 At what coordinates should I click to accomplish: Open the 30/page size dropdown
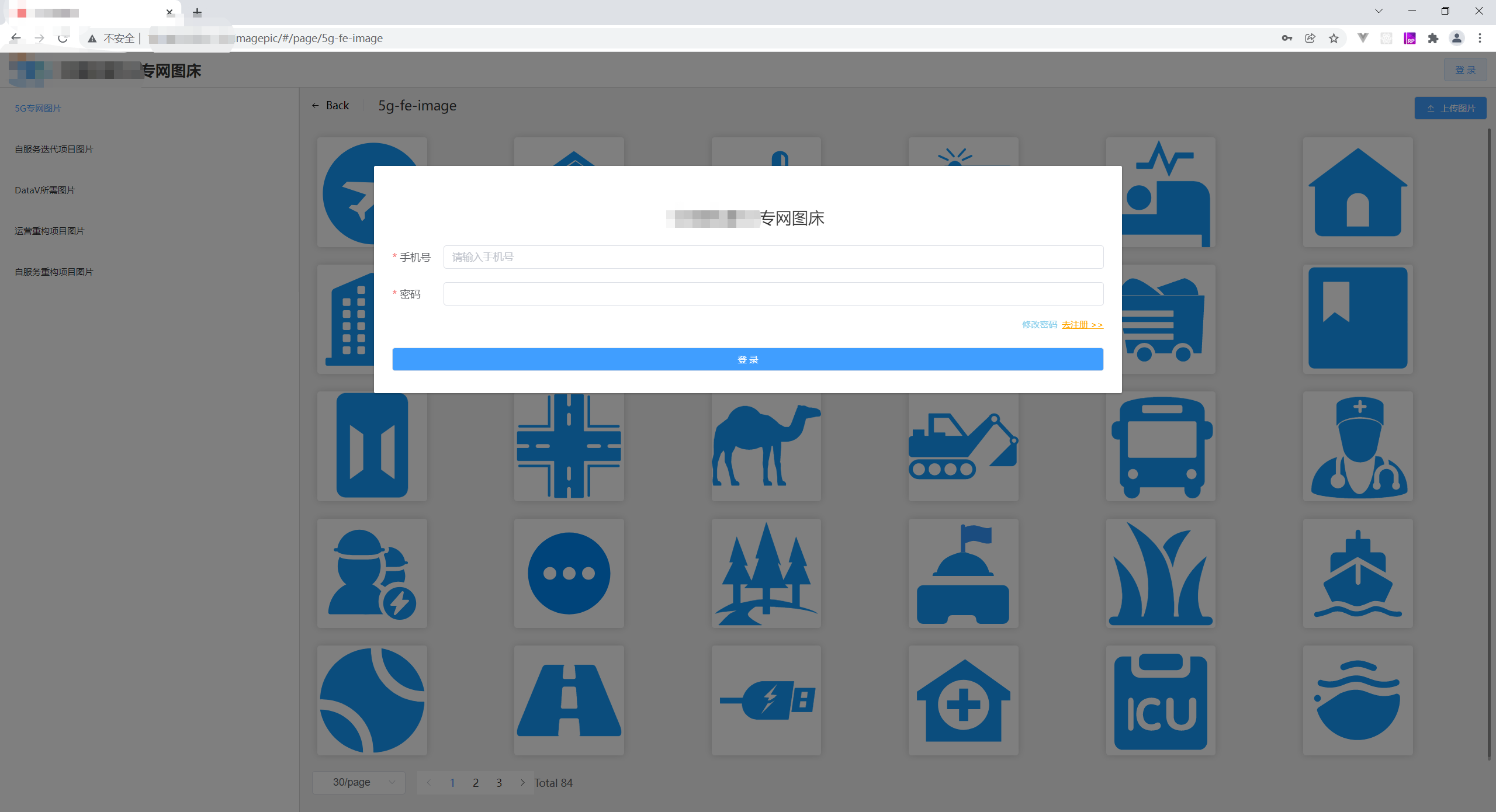point(358,782)
